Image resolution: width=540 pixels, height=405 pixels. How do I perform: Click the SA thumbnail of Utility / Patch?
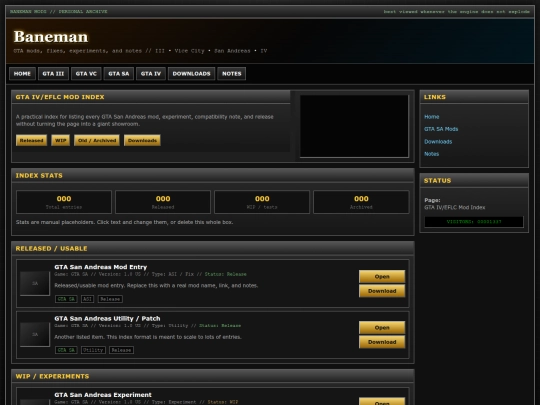coord(35,334)
